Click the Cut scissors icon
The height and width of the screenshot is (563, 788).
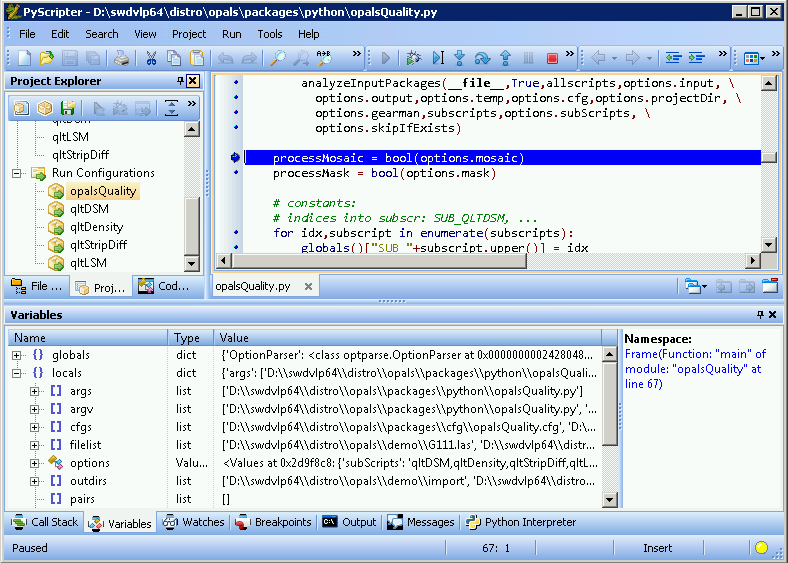click(x=151, y=58)
